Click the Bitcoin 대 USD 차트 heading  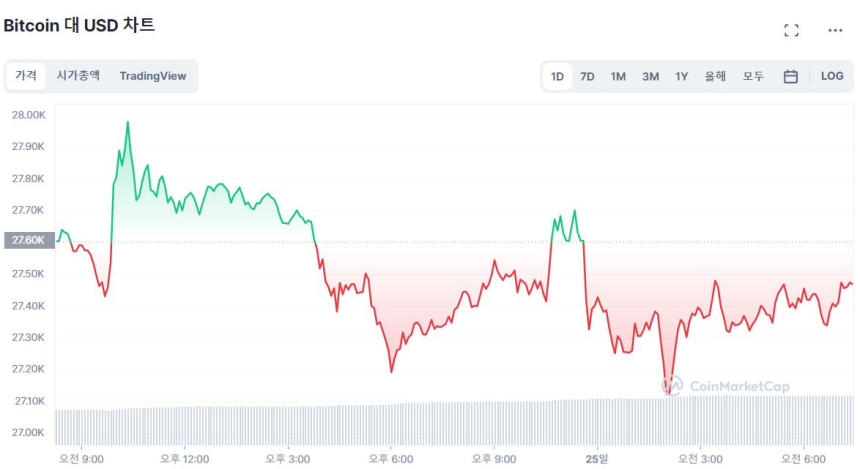[x=79, y=25]
